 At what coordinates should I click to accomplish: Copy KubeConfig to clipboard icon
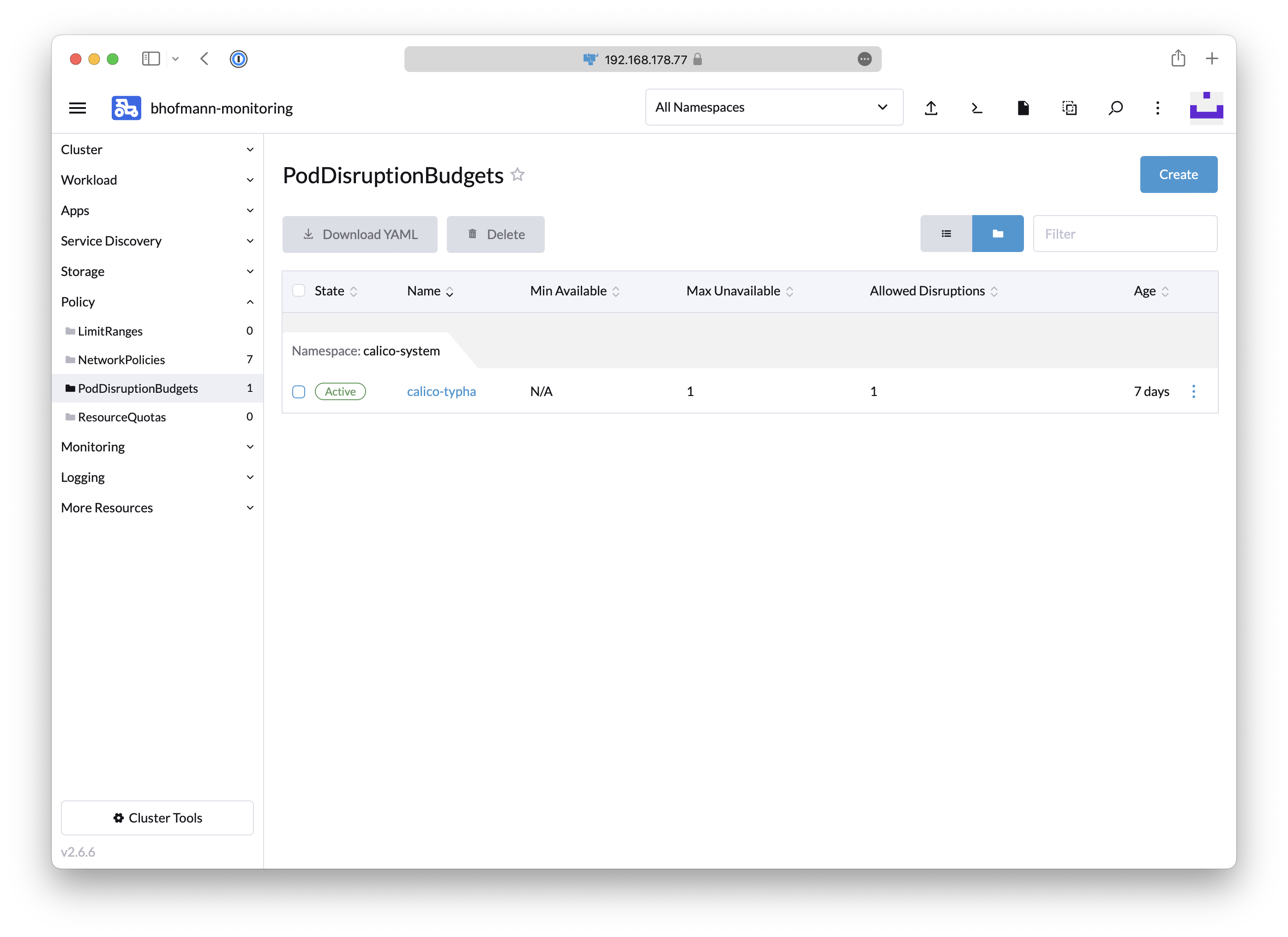coord(1069,108)
